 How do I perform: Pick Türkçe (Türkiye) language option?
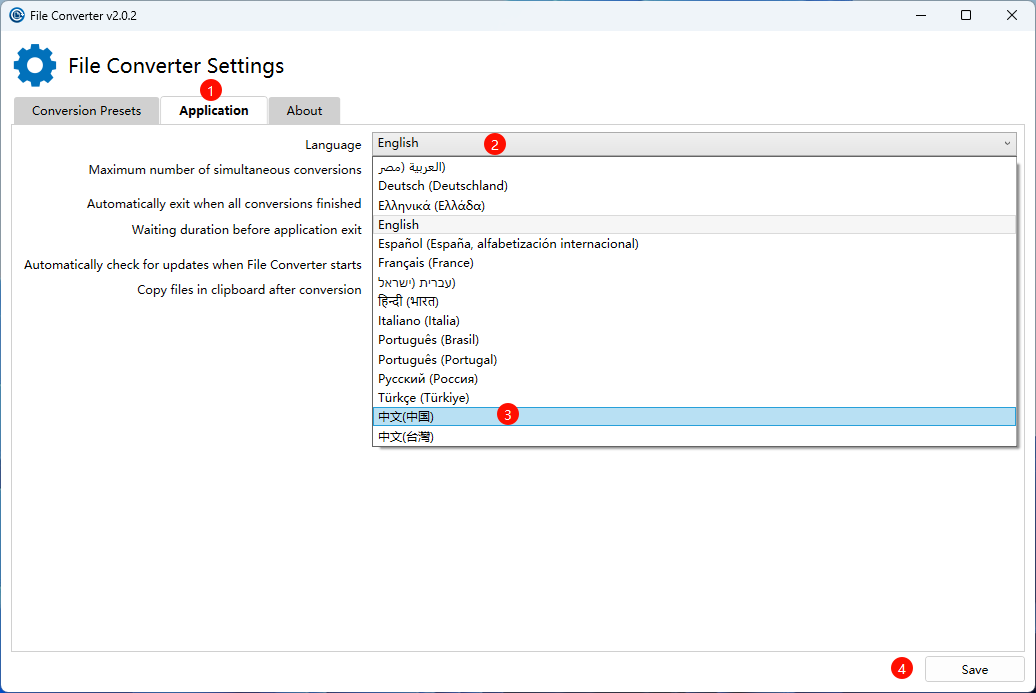(694, 398)
